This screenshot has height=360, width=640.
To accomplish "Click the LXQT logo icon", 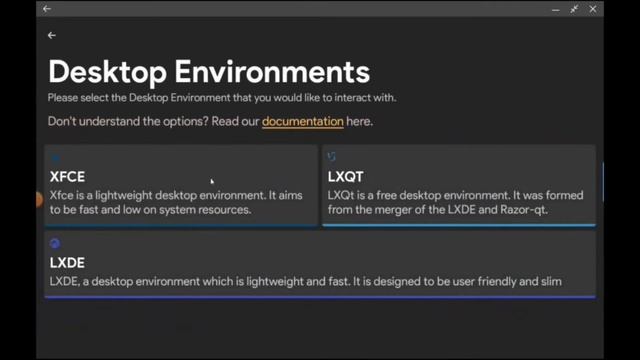I will point(331,156).
